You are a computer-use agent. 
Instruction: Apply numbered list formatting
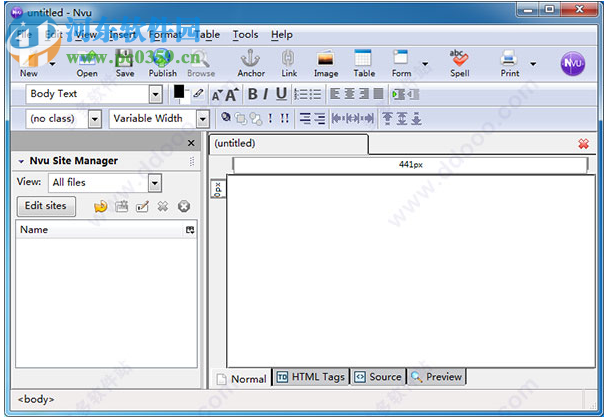point(300,94)
